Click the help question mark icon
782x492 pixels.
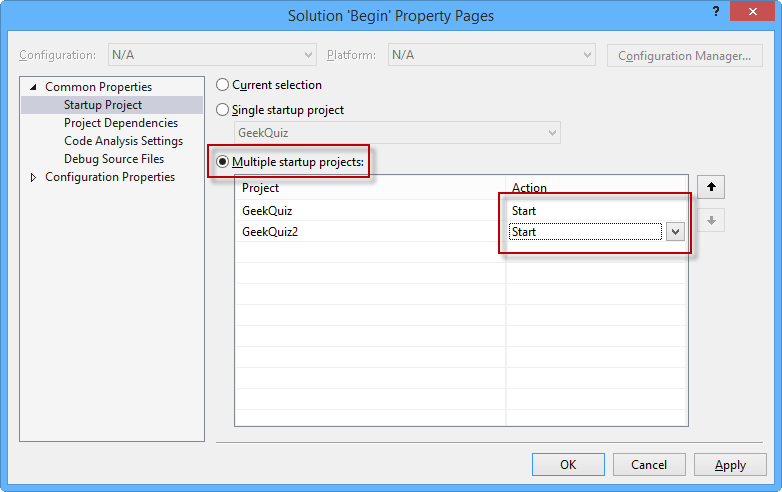tap(716, 11)
